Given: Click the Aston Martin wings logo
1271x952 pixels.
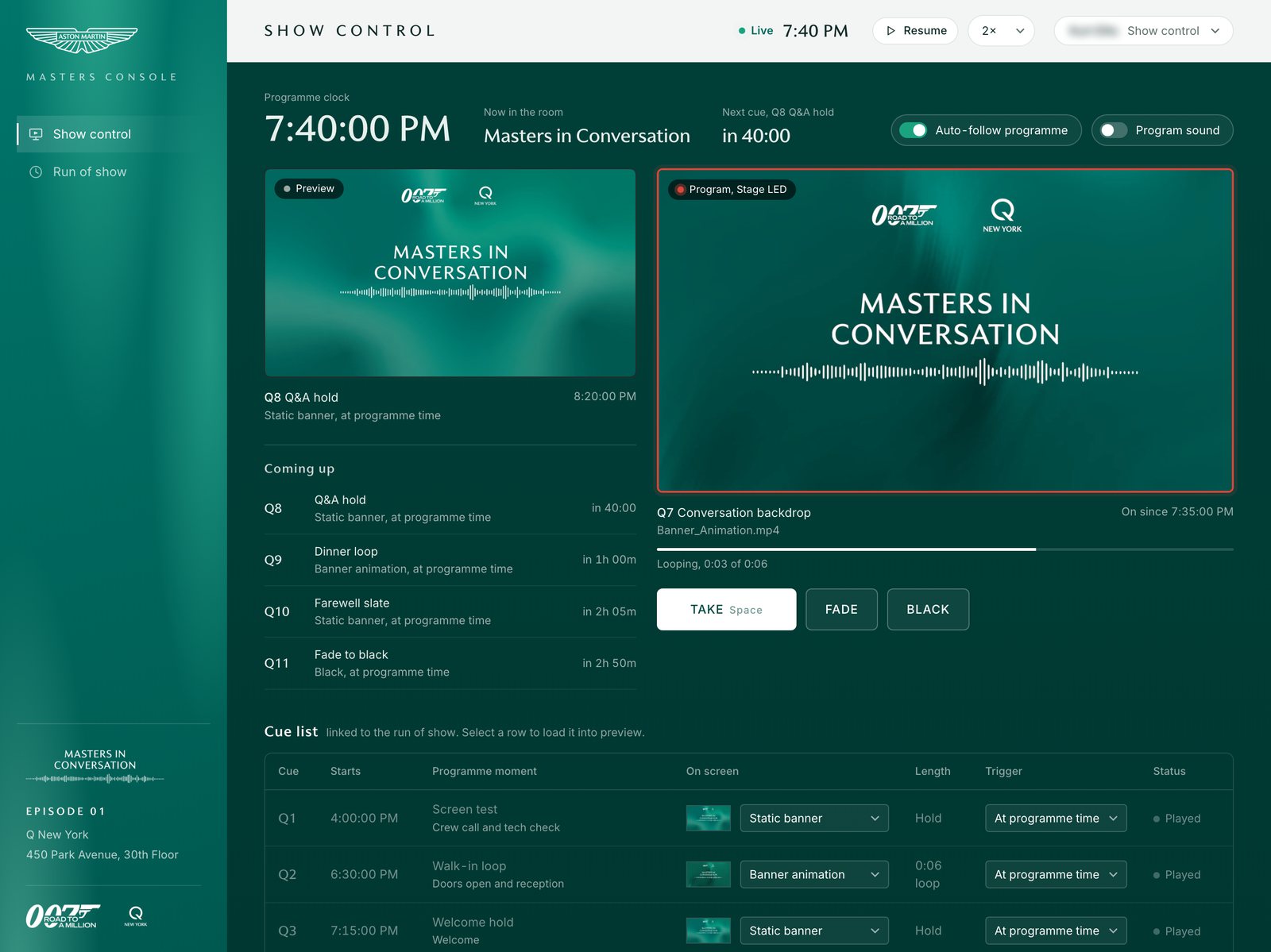Looking at the screenshot, I should click(82, 40).
